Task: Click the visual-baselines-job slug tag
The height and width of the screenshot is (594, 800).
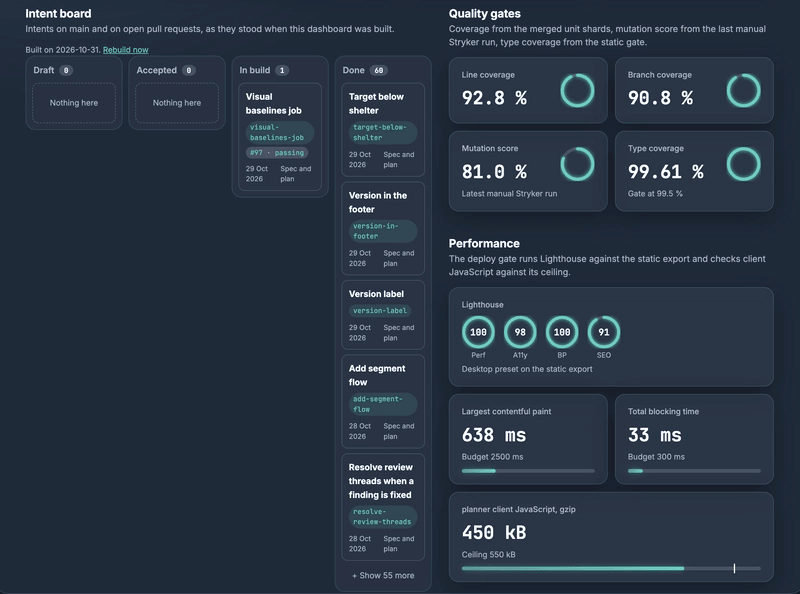Action: (280, 133)
